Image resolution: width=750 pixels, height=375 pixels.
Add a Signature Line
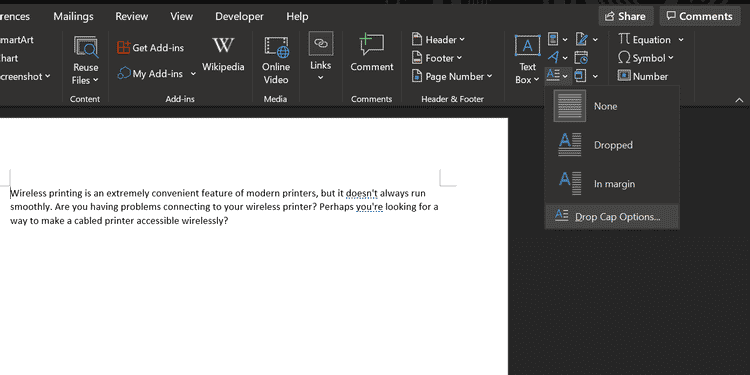click(x=581, y=39)
